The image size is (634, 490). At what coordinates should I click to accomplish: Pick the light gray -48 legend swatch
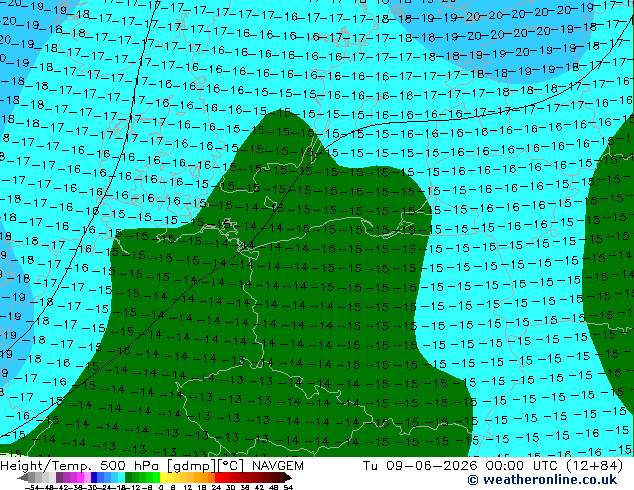[x=45, y=477]
